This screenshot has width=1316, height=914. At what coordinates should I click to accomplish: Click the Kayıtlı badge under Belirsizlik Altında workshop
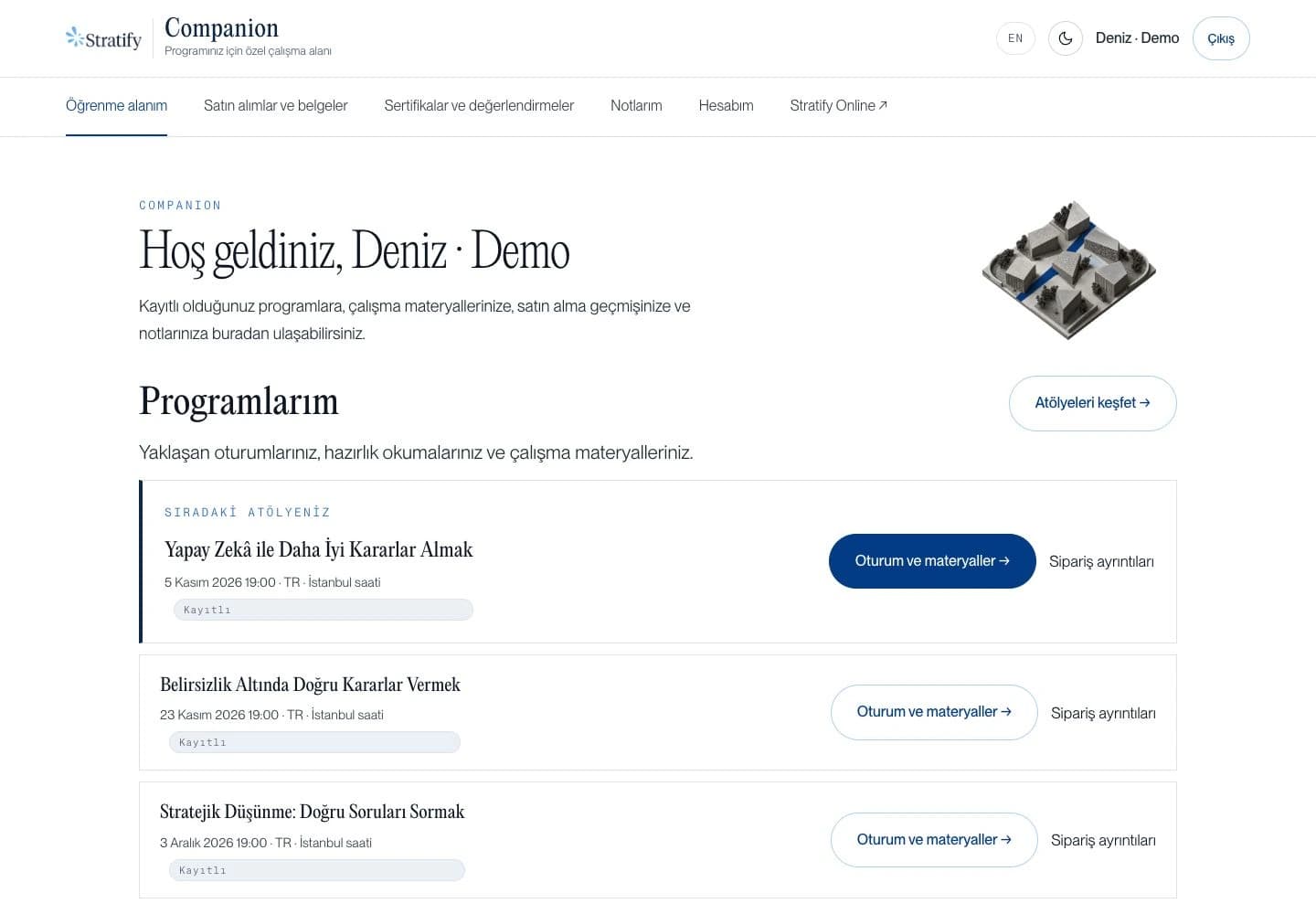pyautogui.click(x=314, y=742)
